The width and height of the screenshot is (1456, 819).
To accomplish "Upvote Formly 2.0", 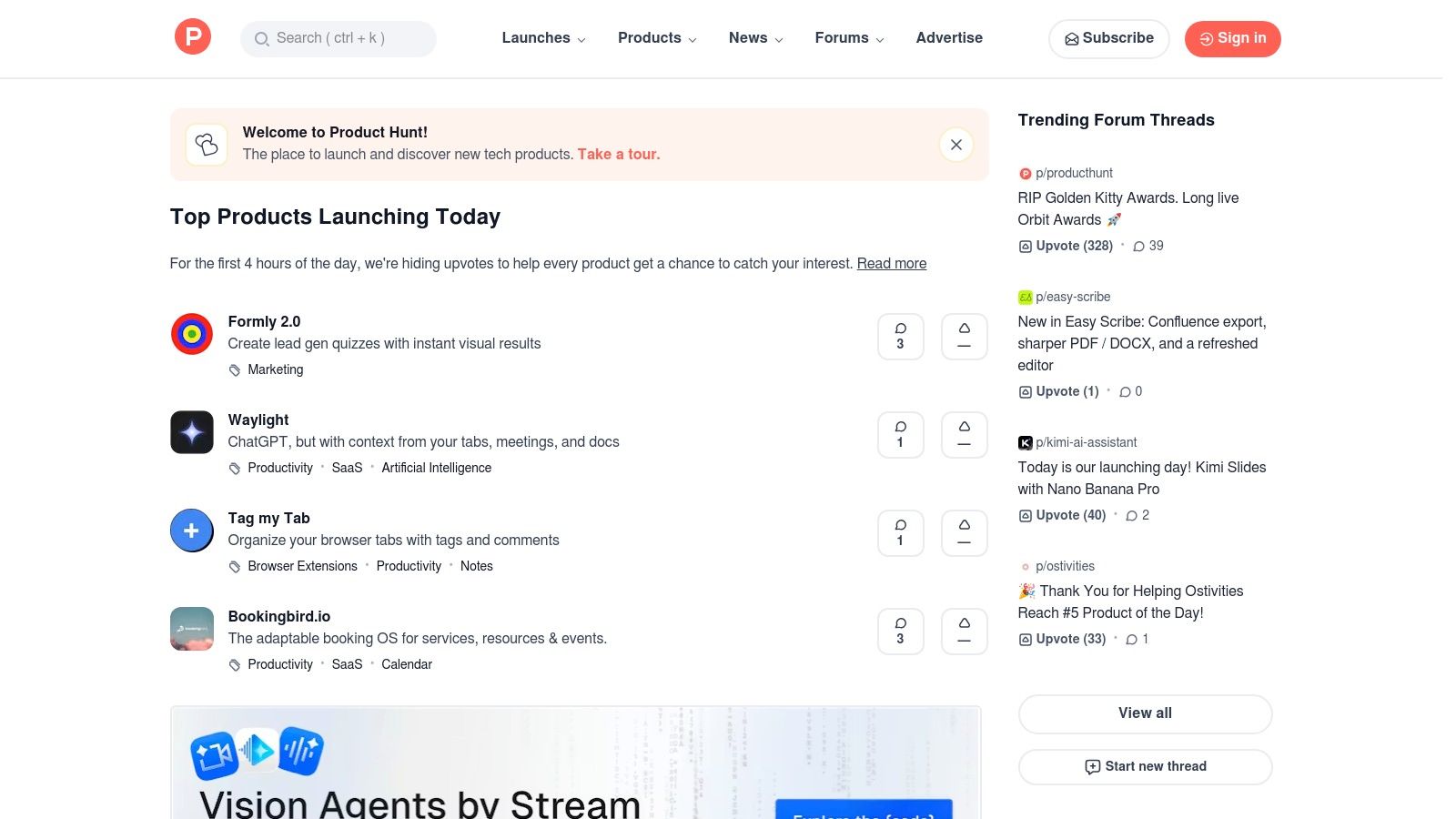I will (x=964, y=336).
